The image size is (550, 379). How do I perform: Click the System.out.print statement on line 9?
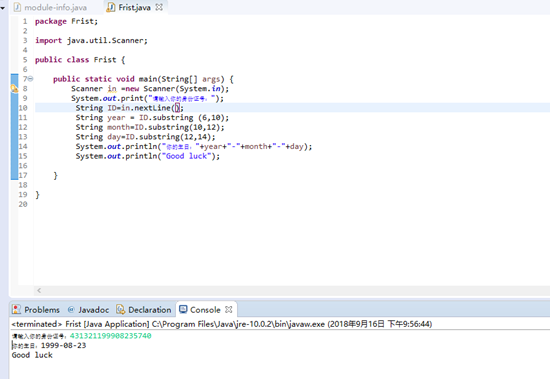[x=147, y=99]
